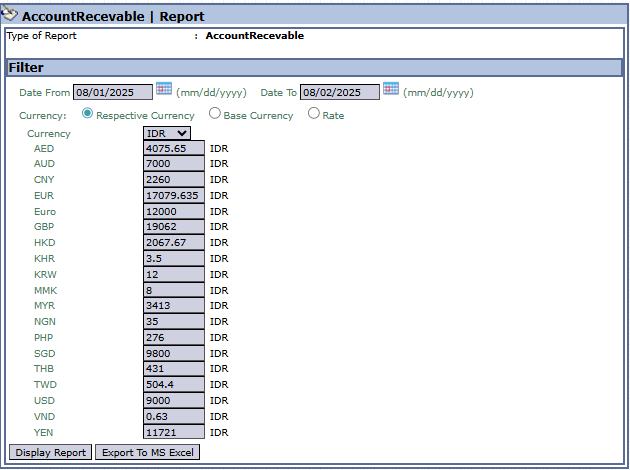Click the EUR rate field showing 17079.635

tap(174, 196)
